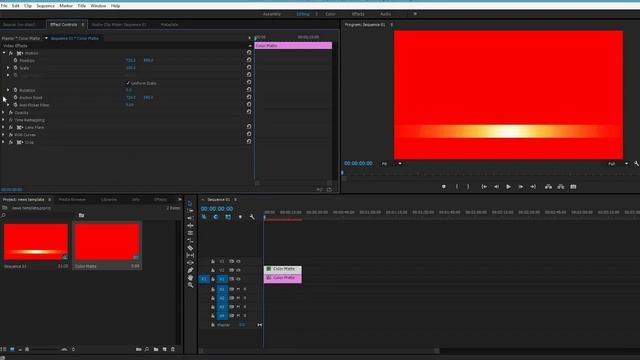
Task: Open the zoom level Fit dropdown
Action: [391, 164]
